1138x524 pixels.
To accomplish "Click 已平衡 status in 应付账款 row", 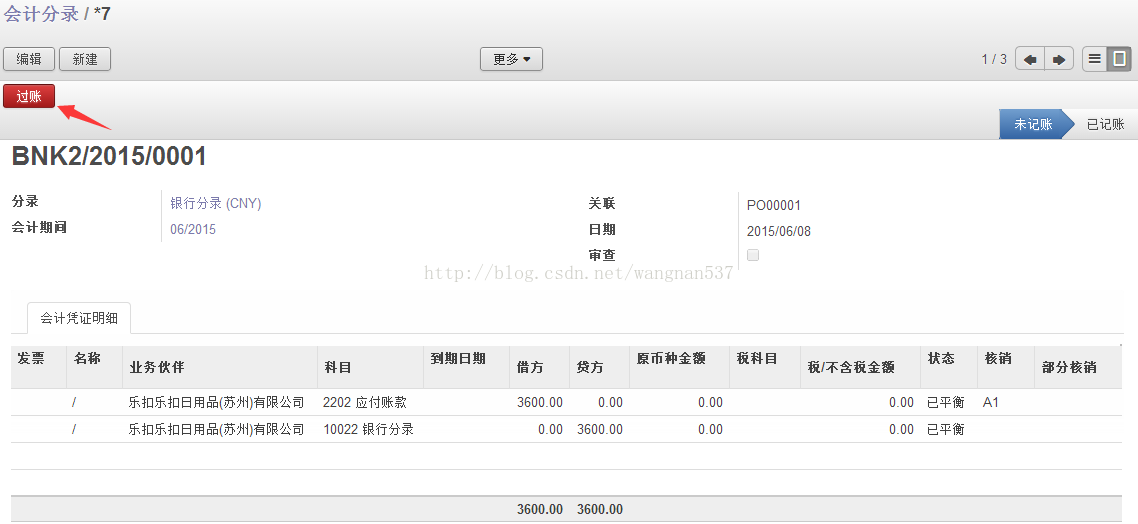I will point(946,402).
